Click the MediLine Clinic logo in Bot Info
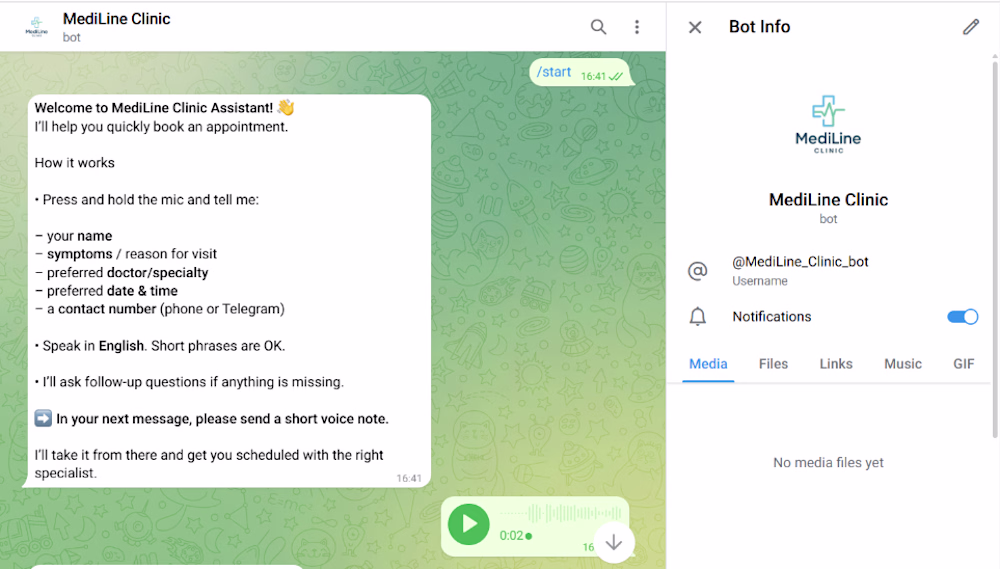 pos(828,124)
